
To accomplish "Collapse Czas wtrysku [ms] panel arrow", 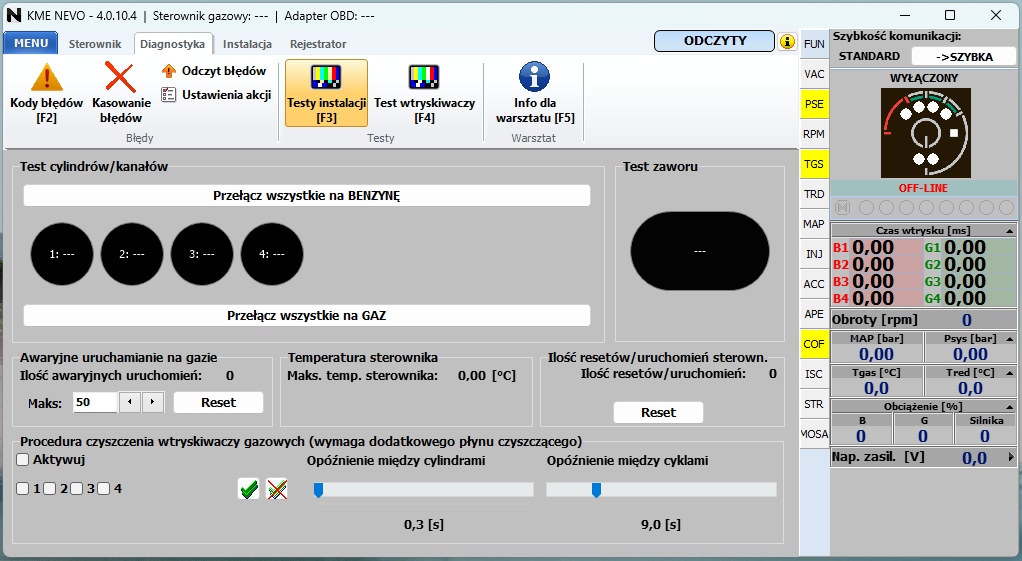I will [x=1010, y=231].
